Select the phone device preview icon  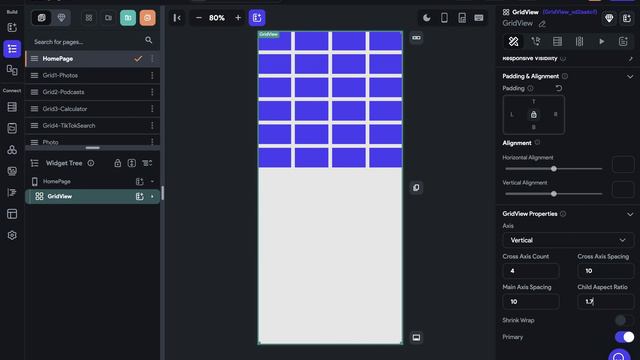(444, 18)
